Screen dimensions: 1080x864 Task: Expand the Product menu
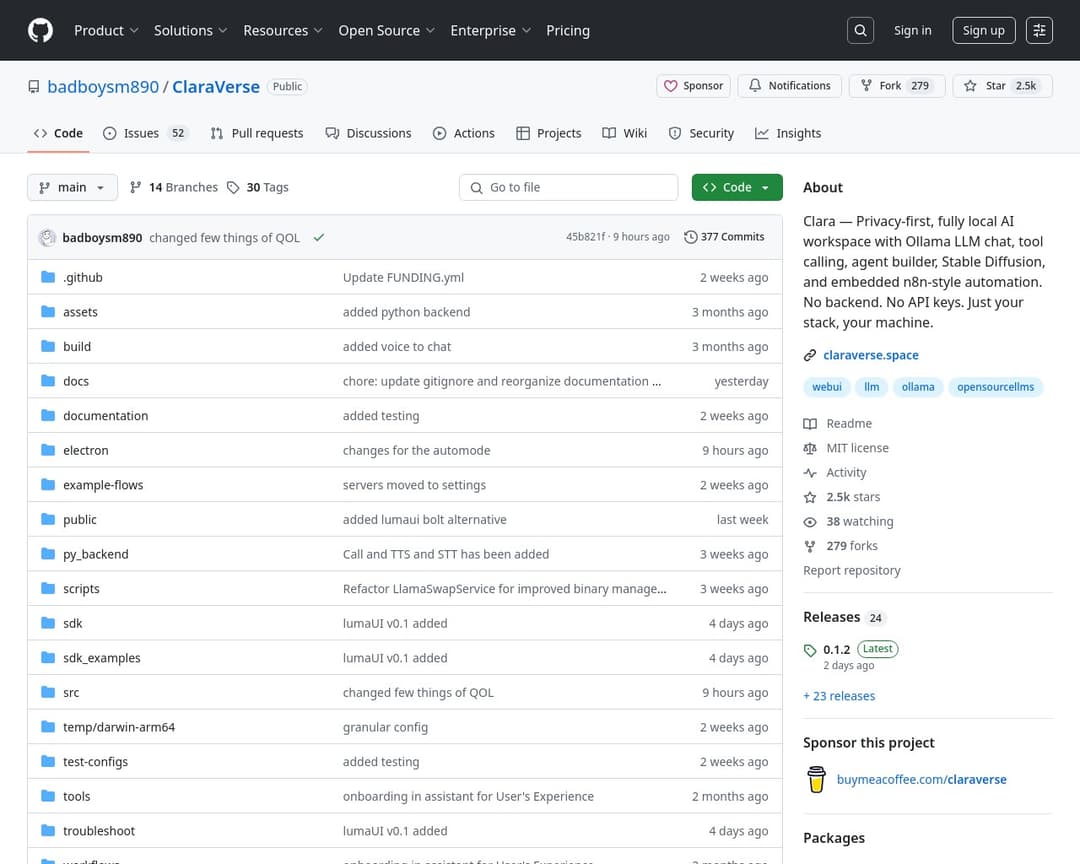(x=106, y=30)
